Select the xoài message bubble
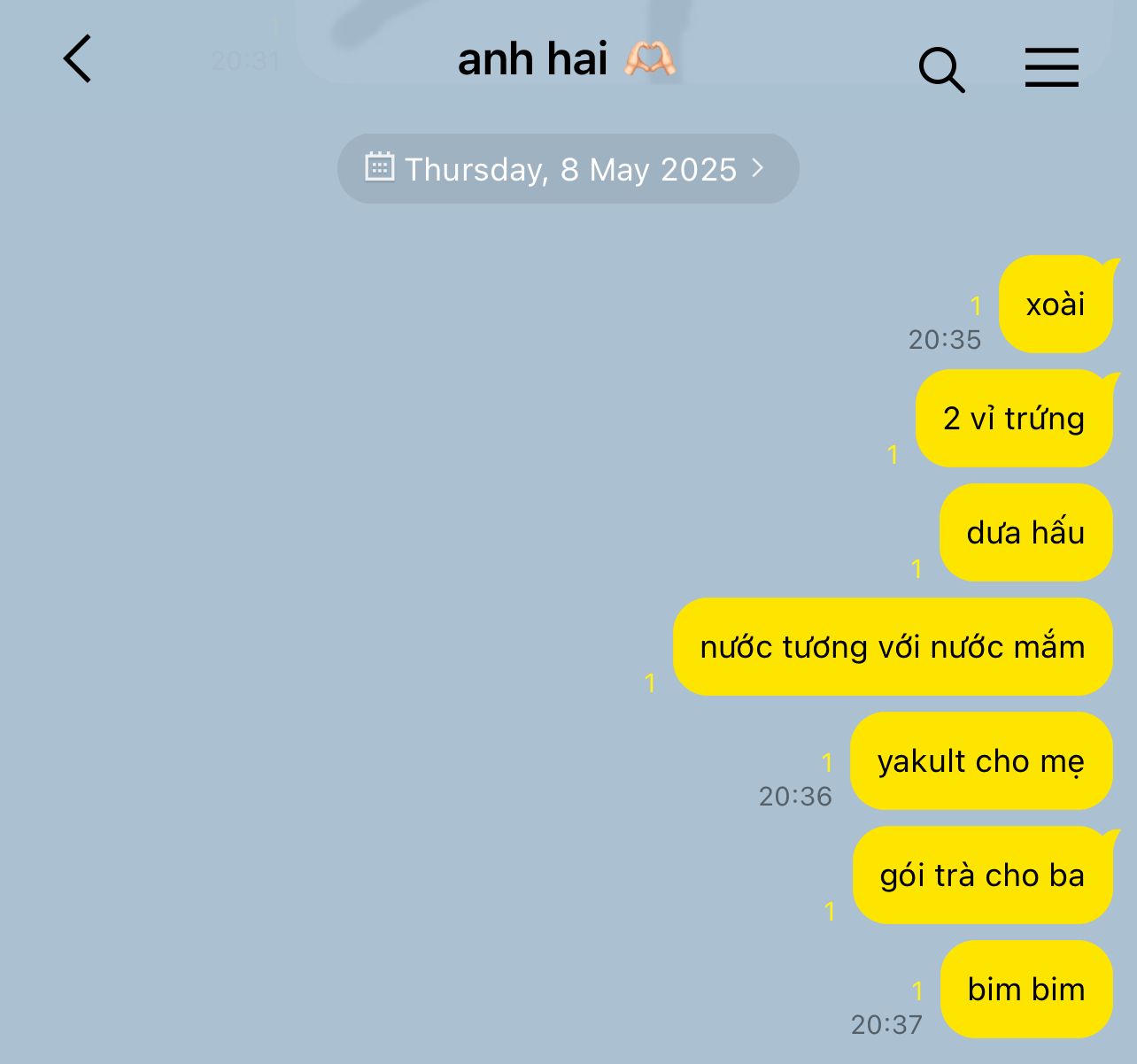This screenshot has width=1137, height=1064. (1056, 305)
